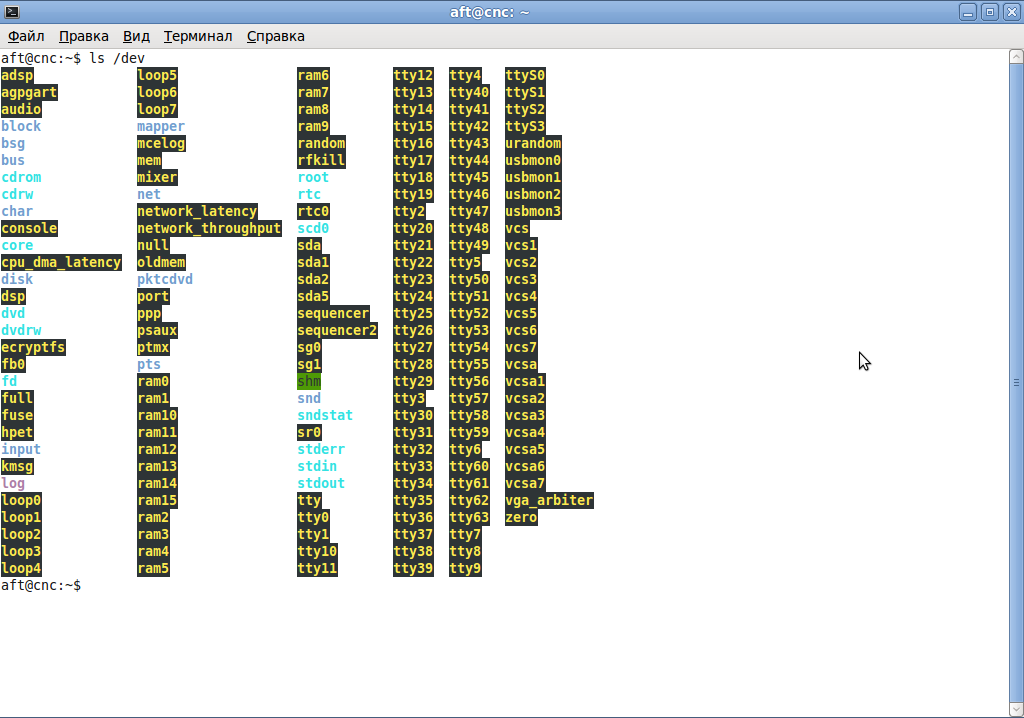Click the 'tty12' entry
Image resolution: width=1024 pixels, height=718 pixels.
413,75
